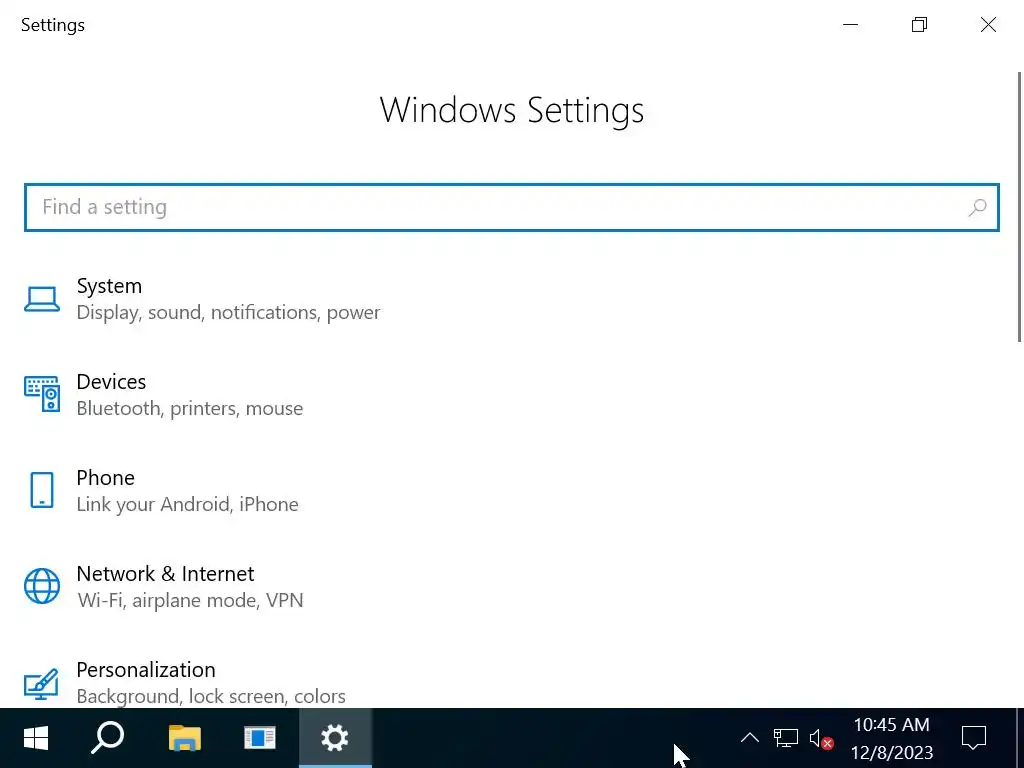Screen dimensions: 1024x768
Task: Open the System settings laptop icon
Action: (42, 299)
